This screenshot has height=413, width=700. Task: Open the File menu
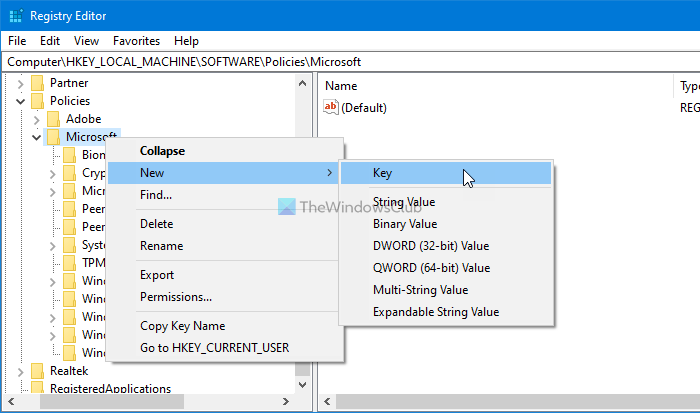coord(17,41)
